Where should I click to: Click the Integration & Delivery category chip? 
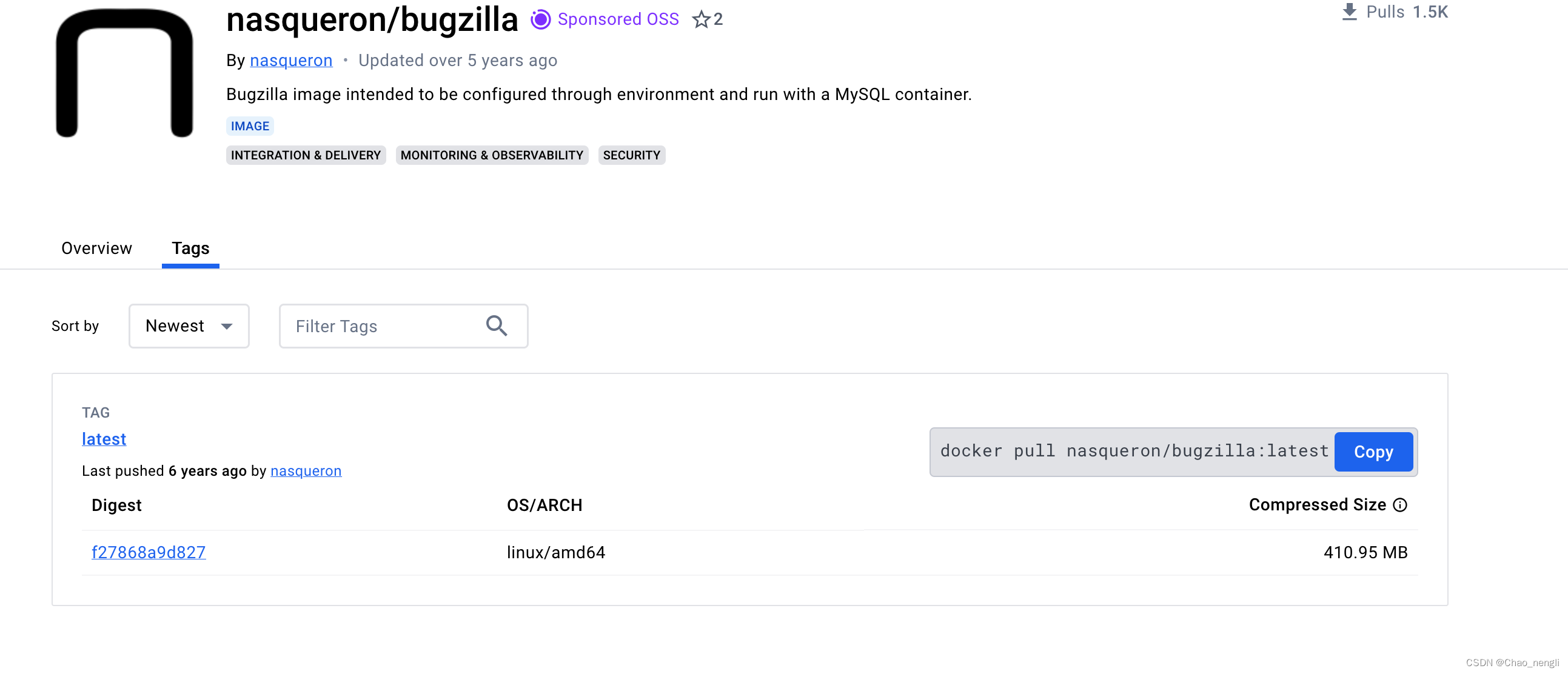[x=306, y=155]
